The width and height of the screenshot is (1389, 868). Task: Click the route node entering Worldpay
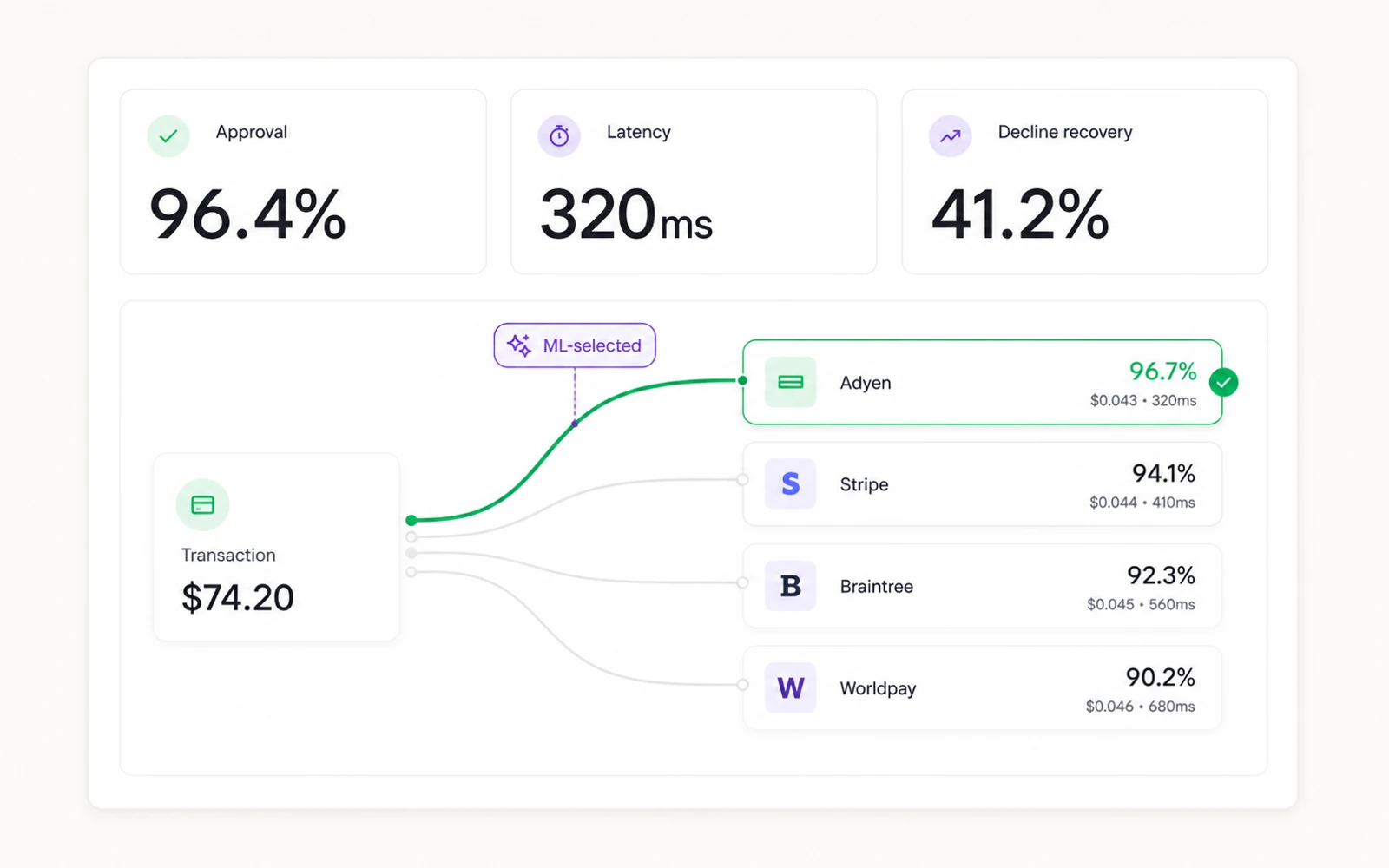tap(742, 685)
